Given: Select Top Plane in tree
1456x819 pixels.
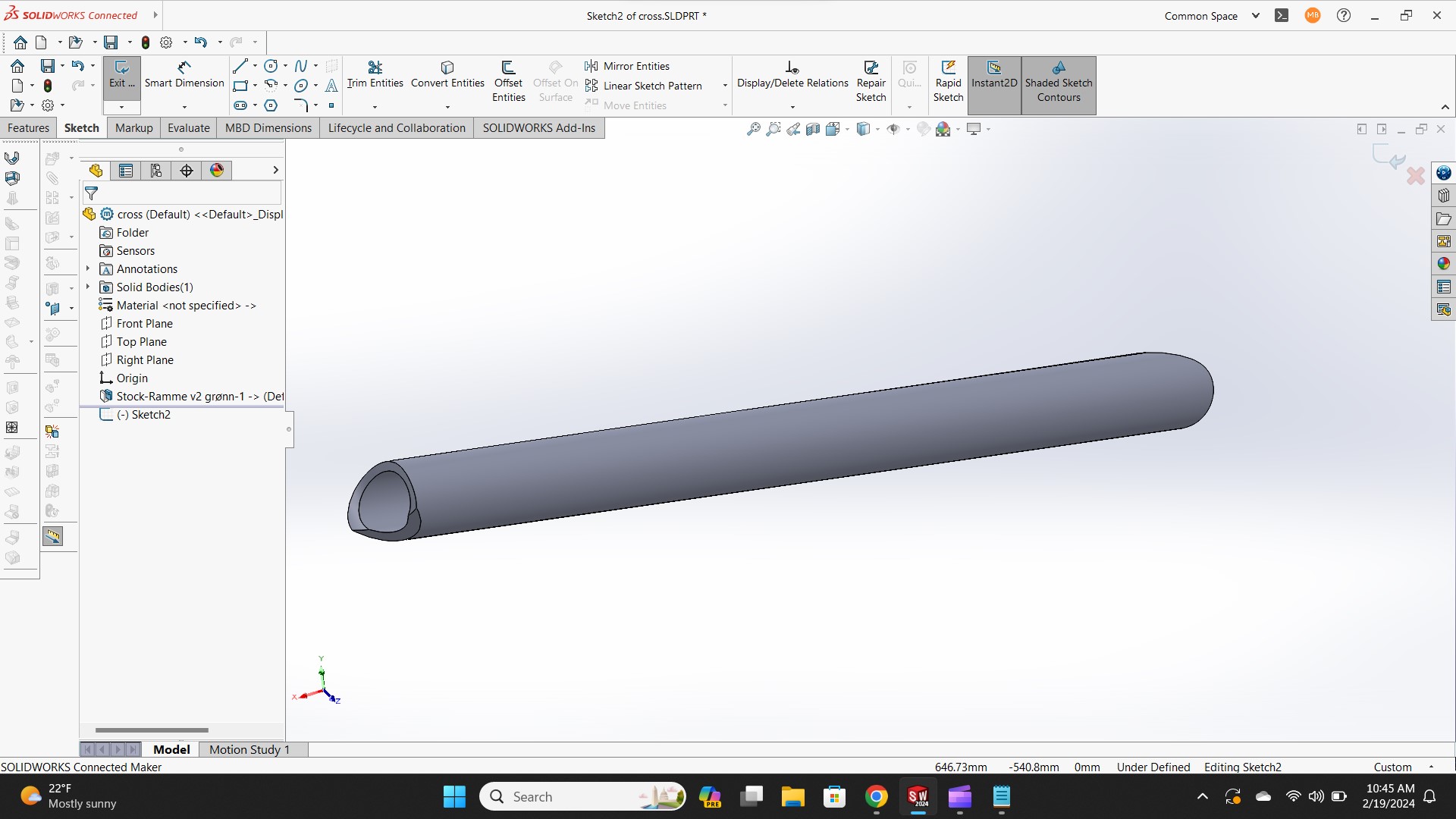Looking at the screenshot, I should tap(141, 342).
